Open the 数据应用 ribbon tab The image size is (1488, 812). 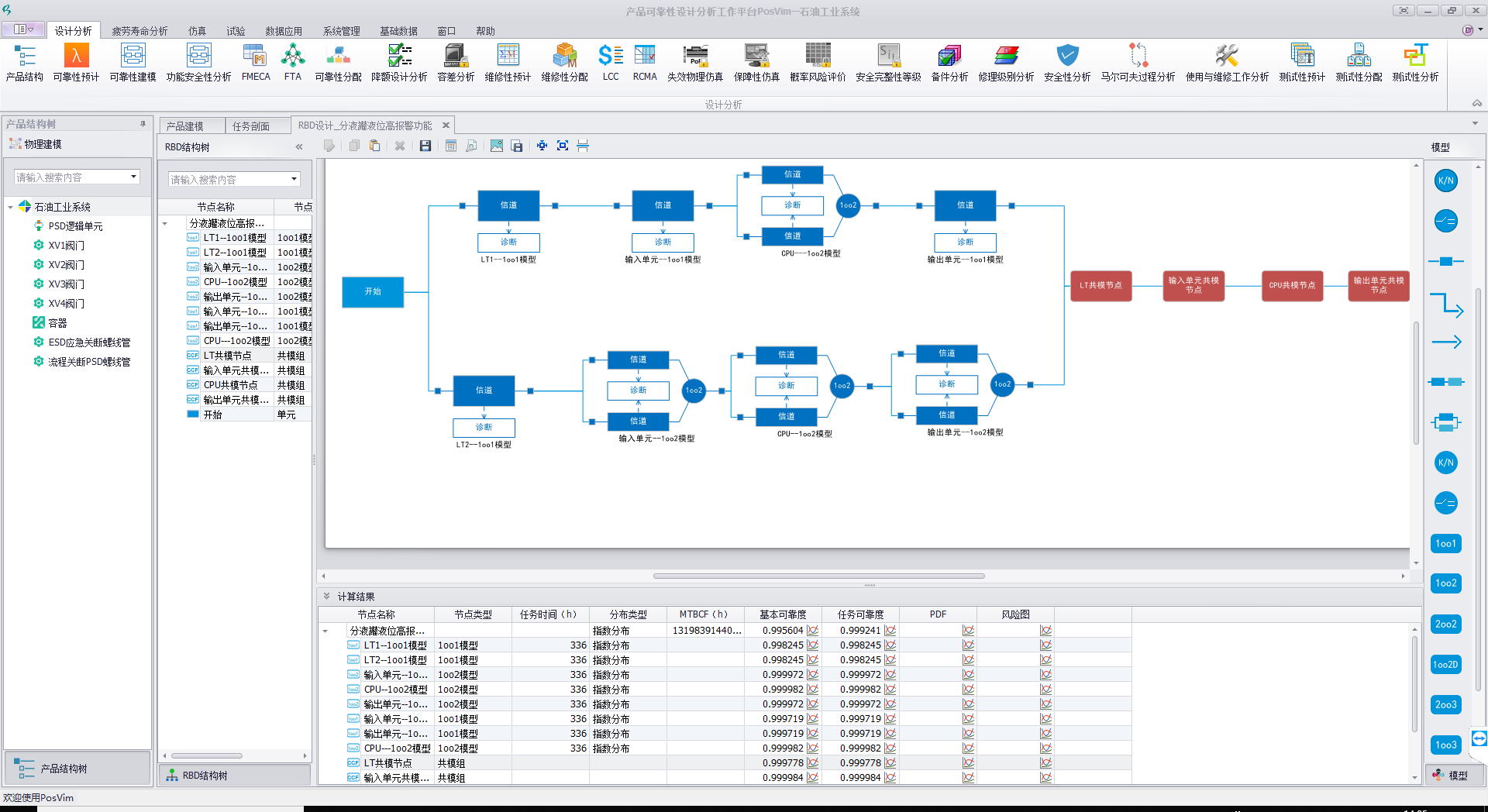point(284,31)
